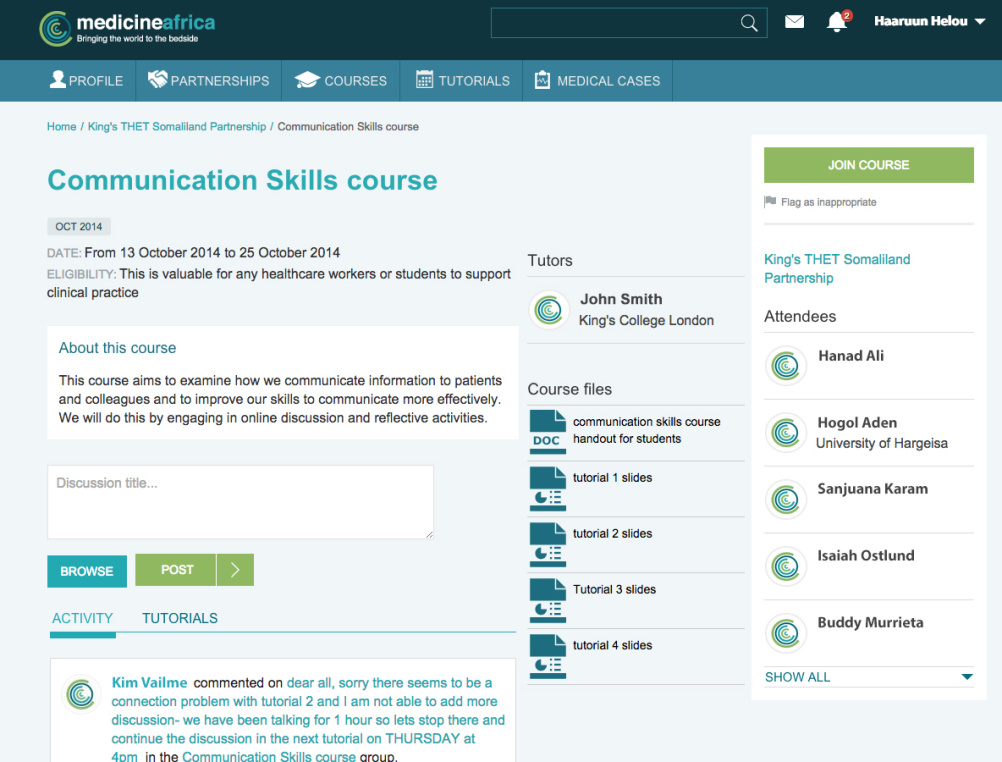Image resolution: width=1002 pixels, height=762 pixels.
Task: Click the Tutorials calendar icon
Action: tap(424, 79)
